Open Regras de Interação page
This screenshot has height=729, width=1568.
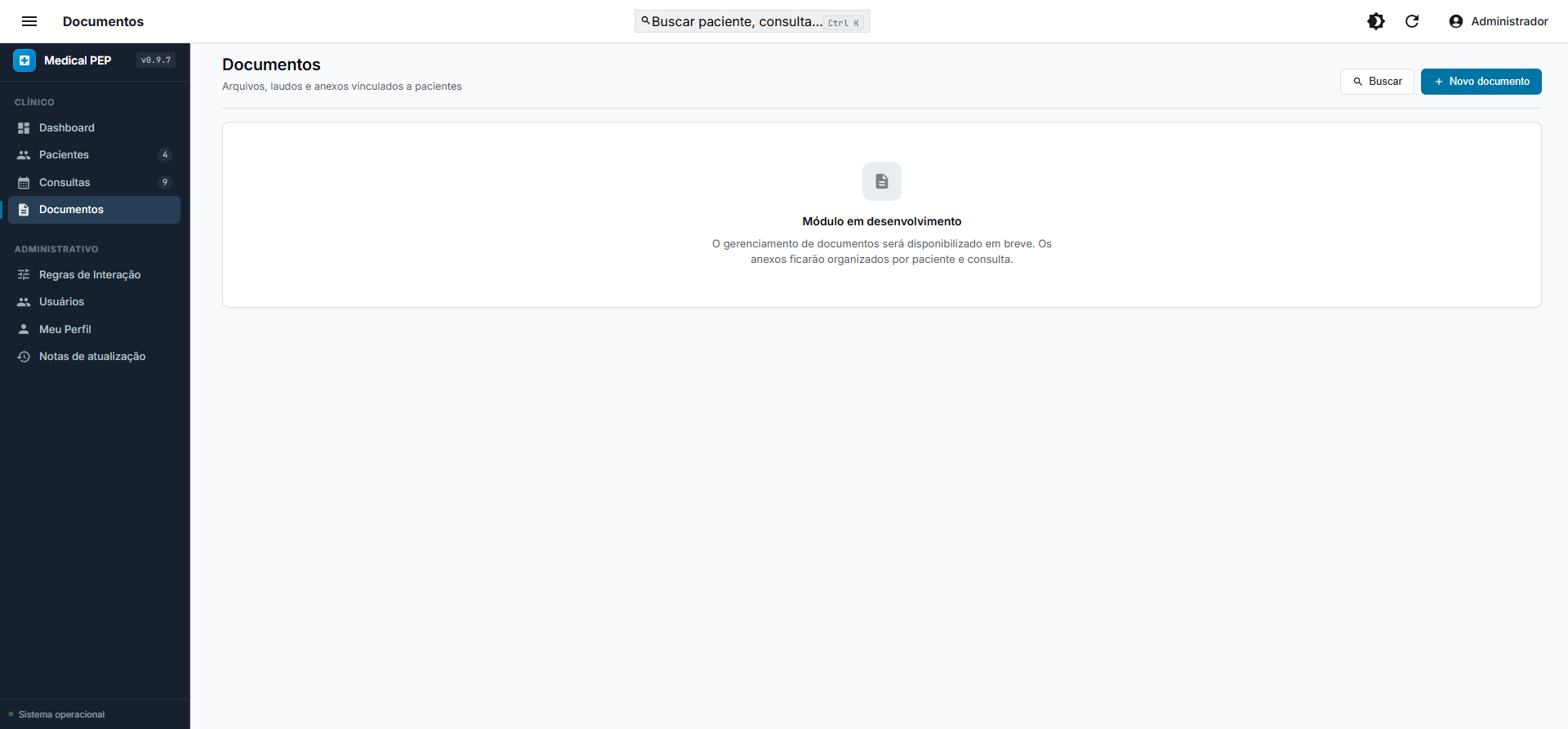94,275
